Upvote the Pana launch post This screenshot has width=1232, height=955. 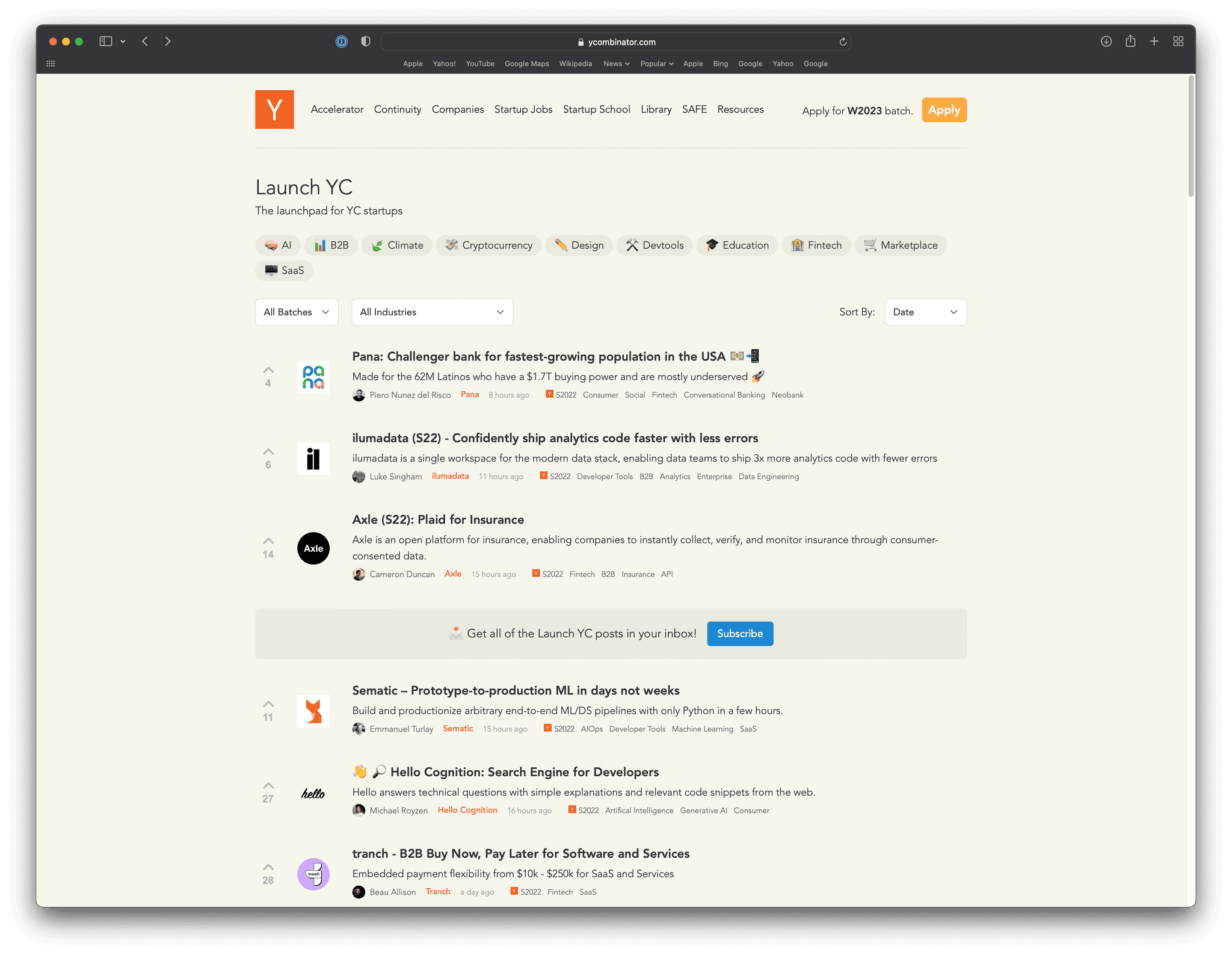pos(268,370)
